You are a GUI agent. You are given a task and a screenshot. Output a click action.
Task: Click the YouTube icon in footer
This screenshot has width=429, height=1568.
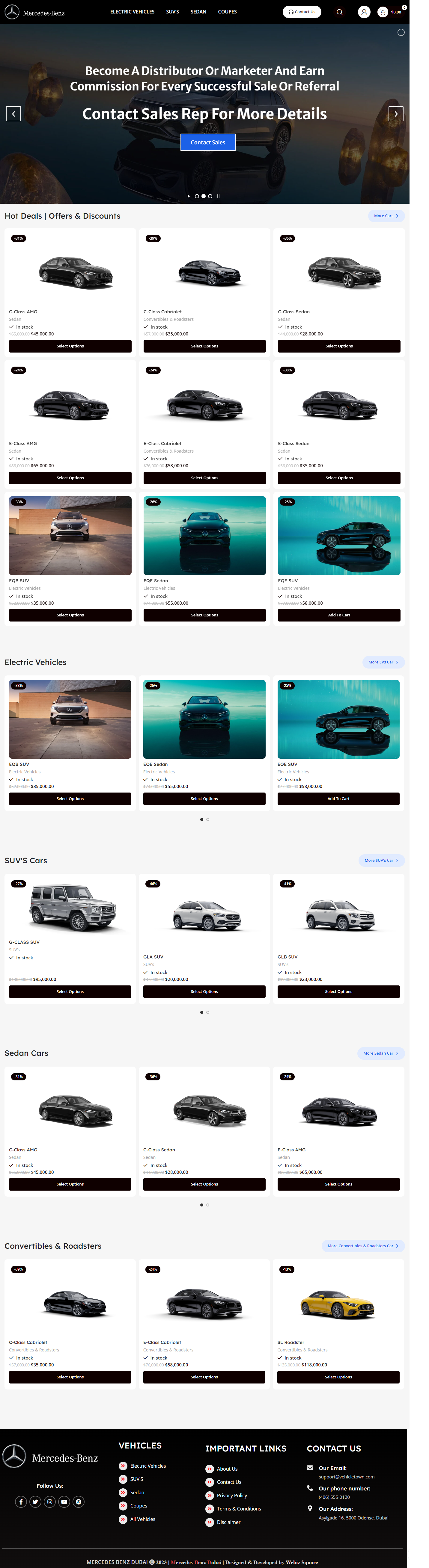click(x=64, y=1502)
